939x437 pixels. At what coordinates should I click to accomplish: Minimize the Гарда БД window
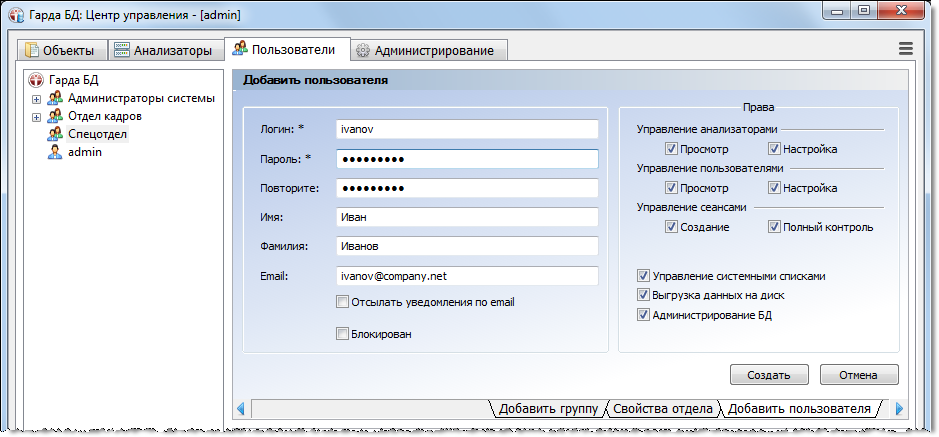pos(837,11)
